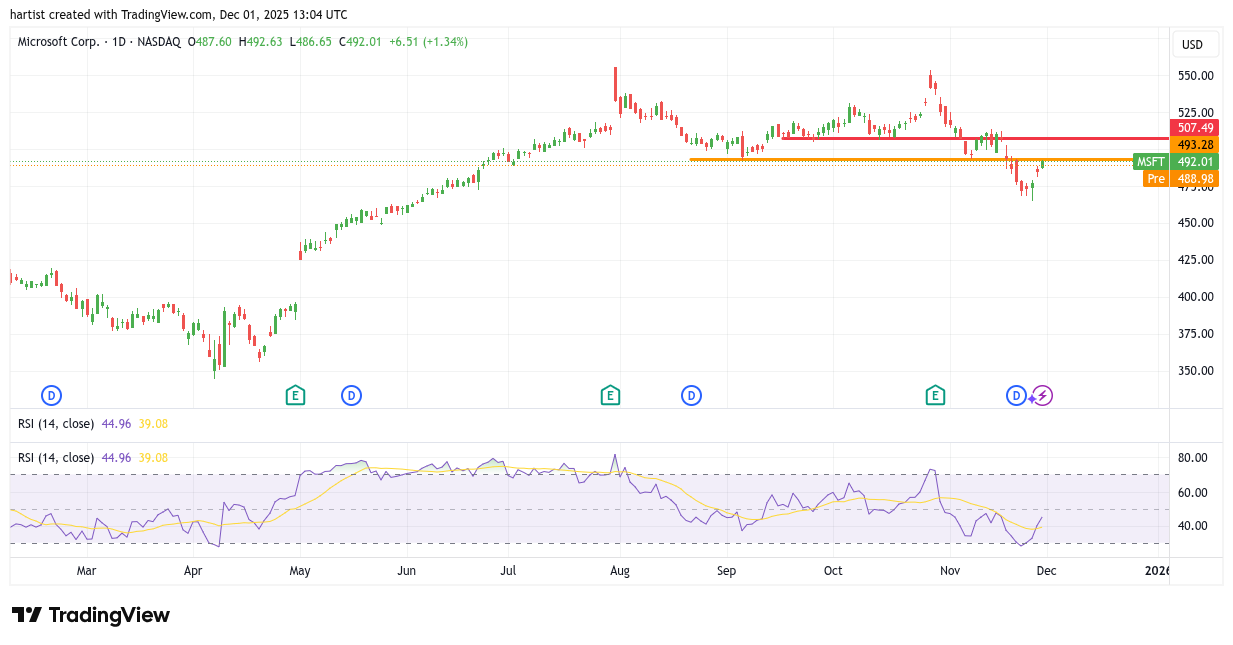The height and width of the screenshot is (645, 1233).
Task: Select the red horizontal line at 507.49
Action: coord(900,138)
